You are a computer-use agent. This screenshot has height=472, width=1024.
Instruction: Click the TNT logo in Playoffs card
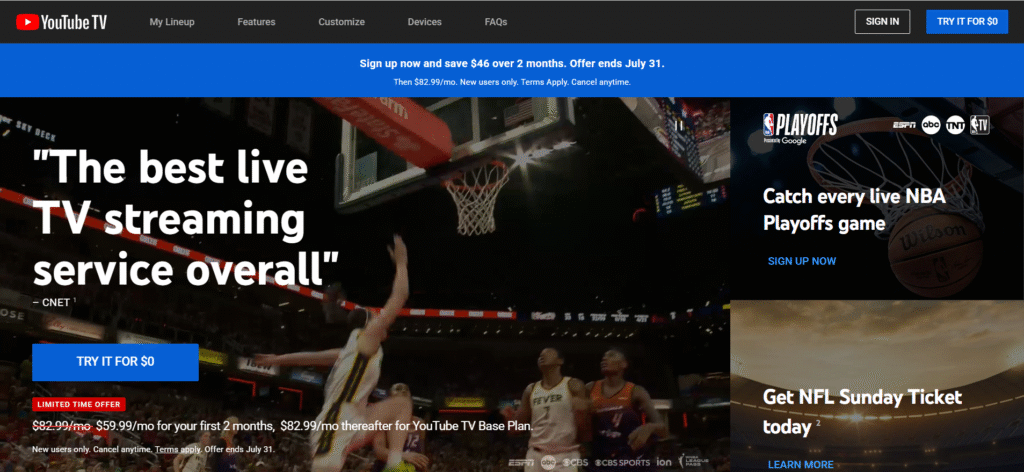(955, 125)
